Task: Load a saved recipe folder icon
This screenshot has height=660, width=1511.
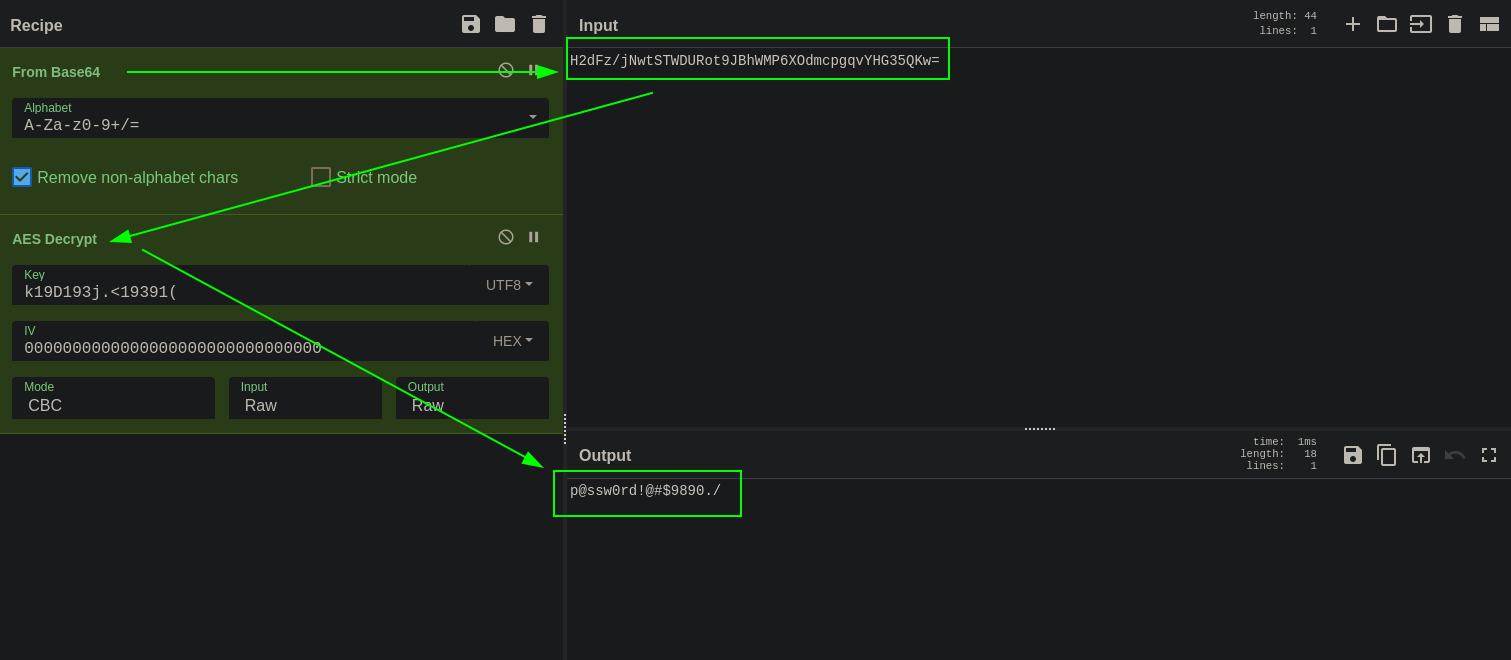Action: 505,24
